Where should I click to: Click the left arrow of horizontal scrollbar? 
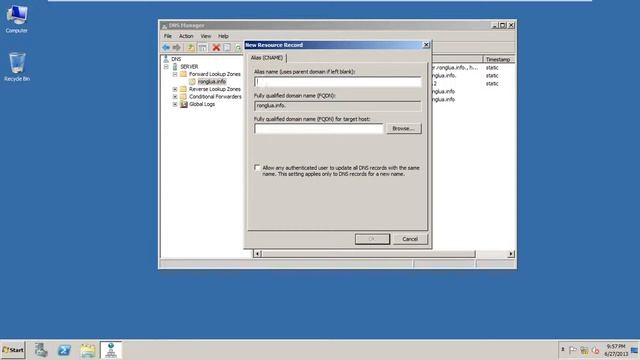click(257, 254)
